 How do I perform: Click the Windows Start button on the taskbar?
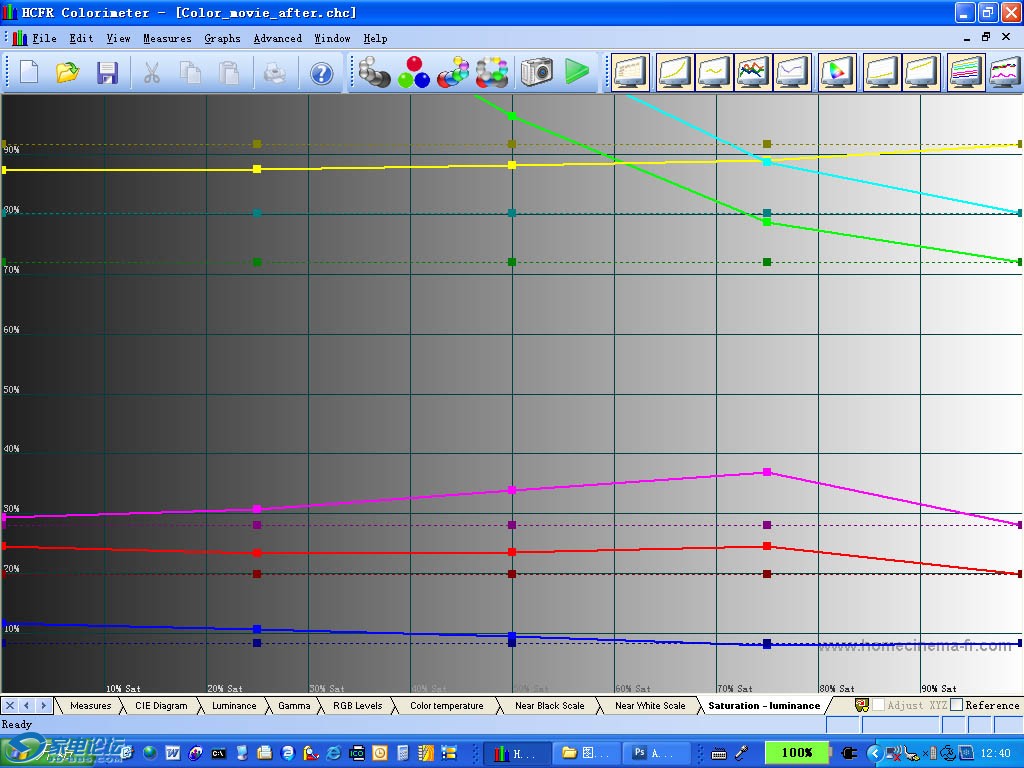[60, 751]
